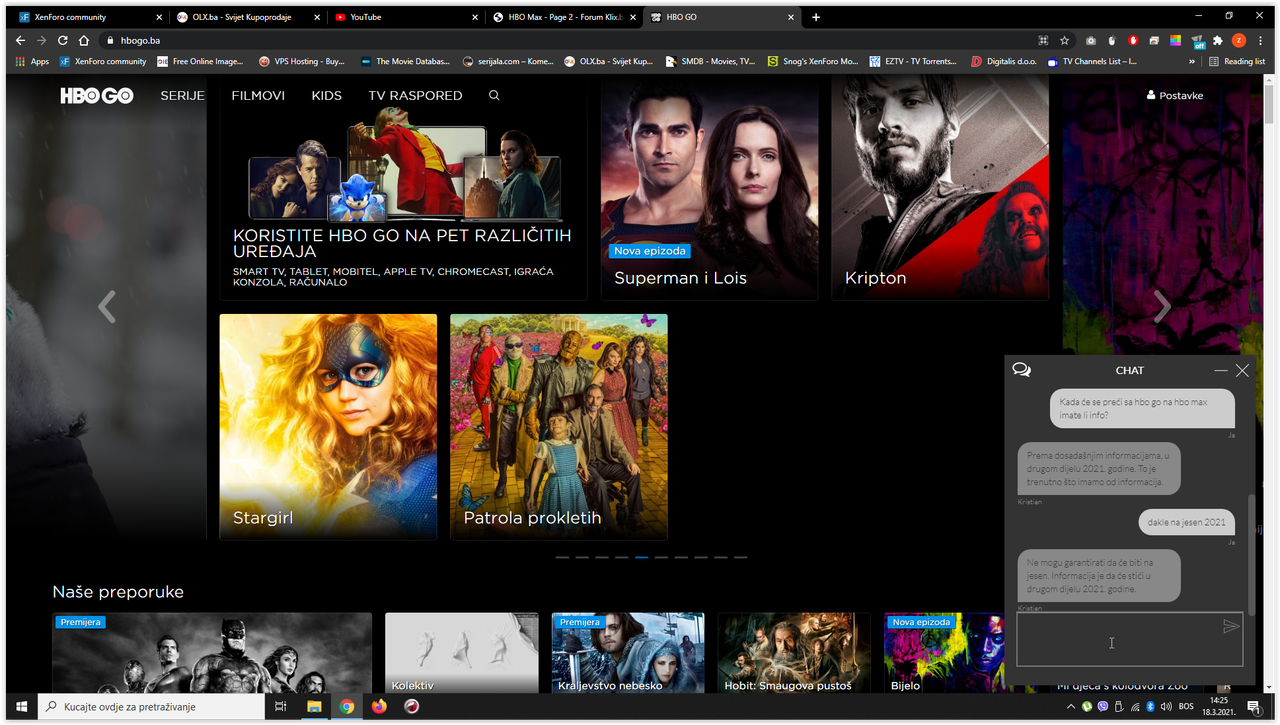This screenshot has width=1280, height=725.
Task: Open the volume control in tray
Action: pyautogui.click(x=1167, y=707)
